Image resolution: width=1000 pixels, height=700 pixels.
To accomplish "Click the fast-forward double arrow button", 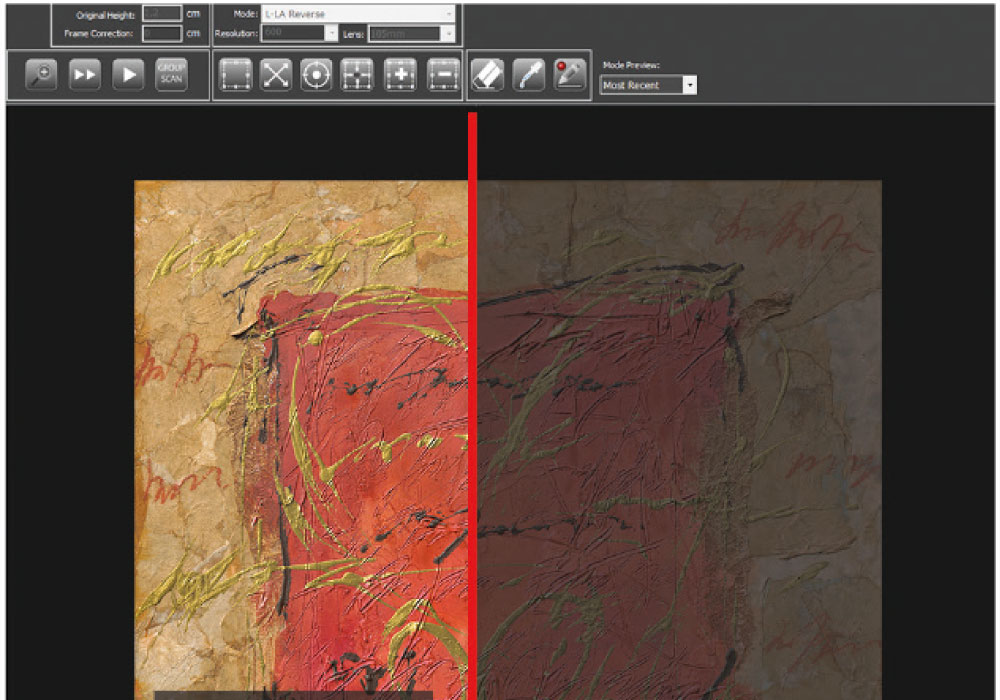I will click(85, 75).
